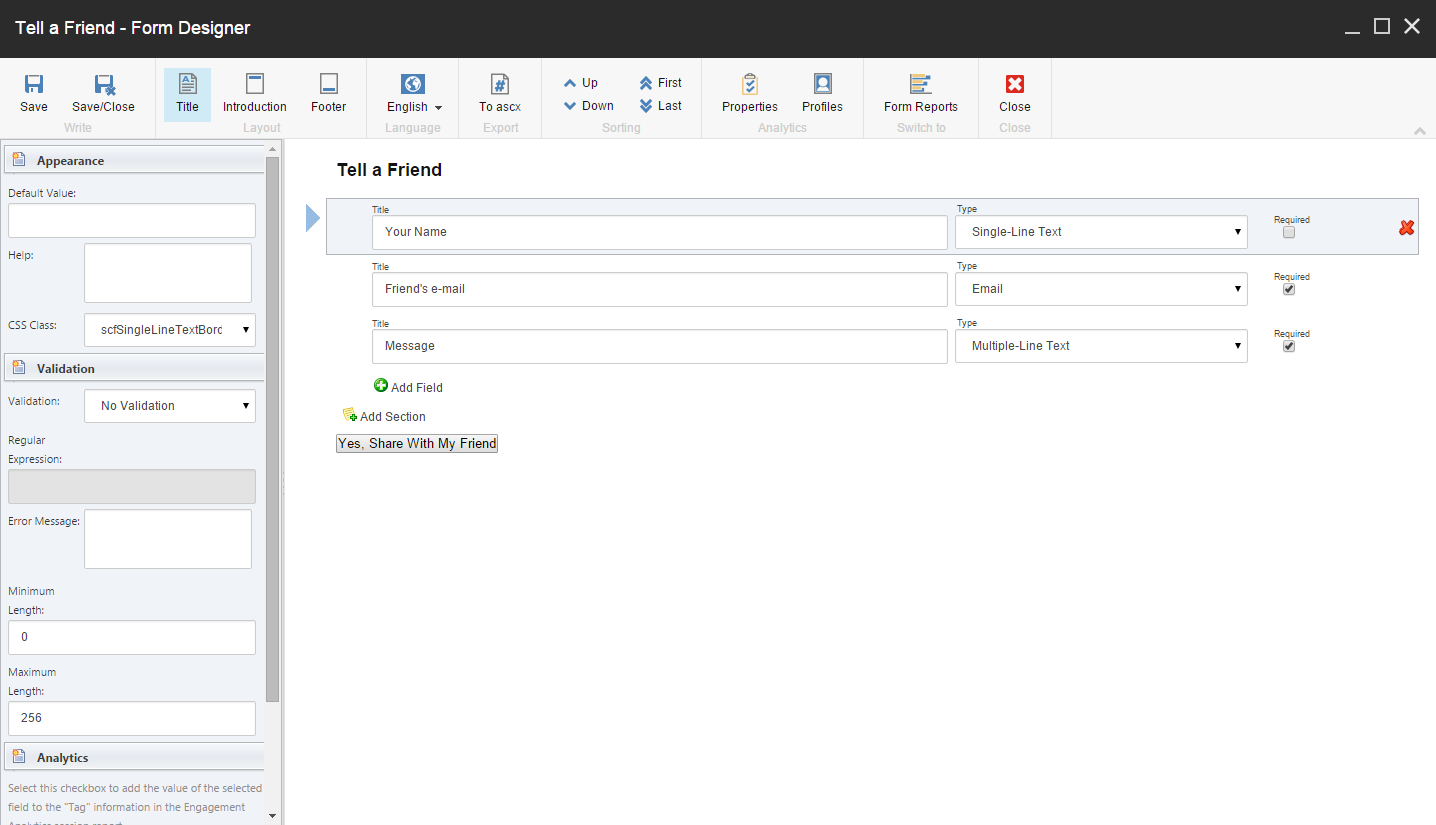Click the blue row selector arrow
1436x825 pixels.
[312, 217]
